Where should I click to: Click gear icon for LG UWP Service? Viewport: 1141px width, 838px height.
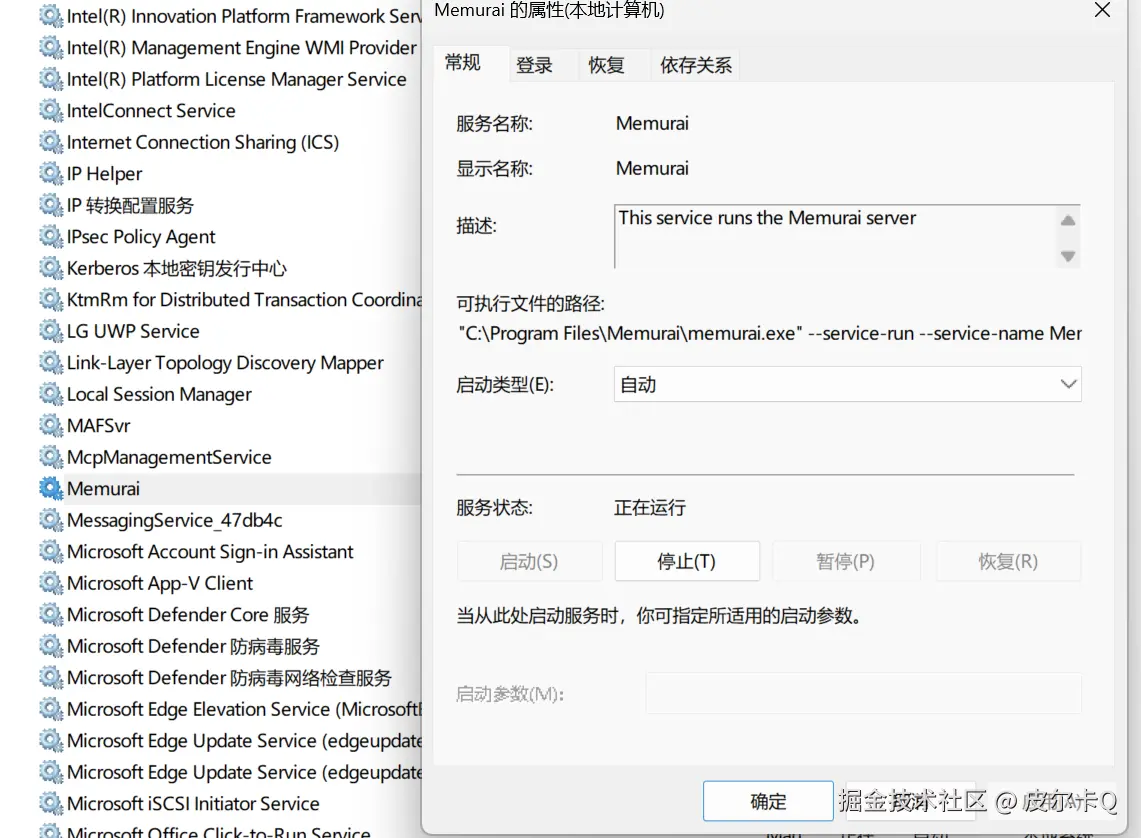(51, 332)
